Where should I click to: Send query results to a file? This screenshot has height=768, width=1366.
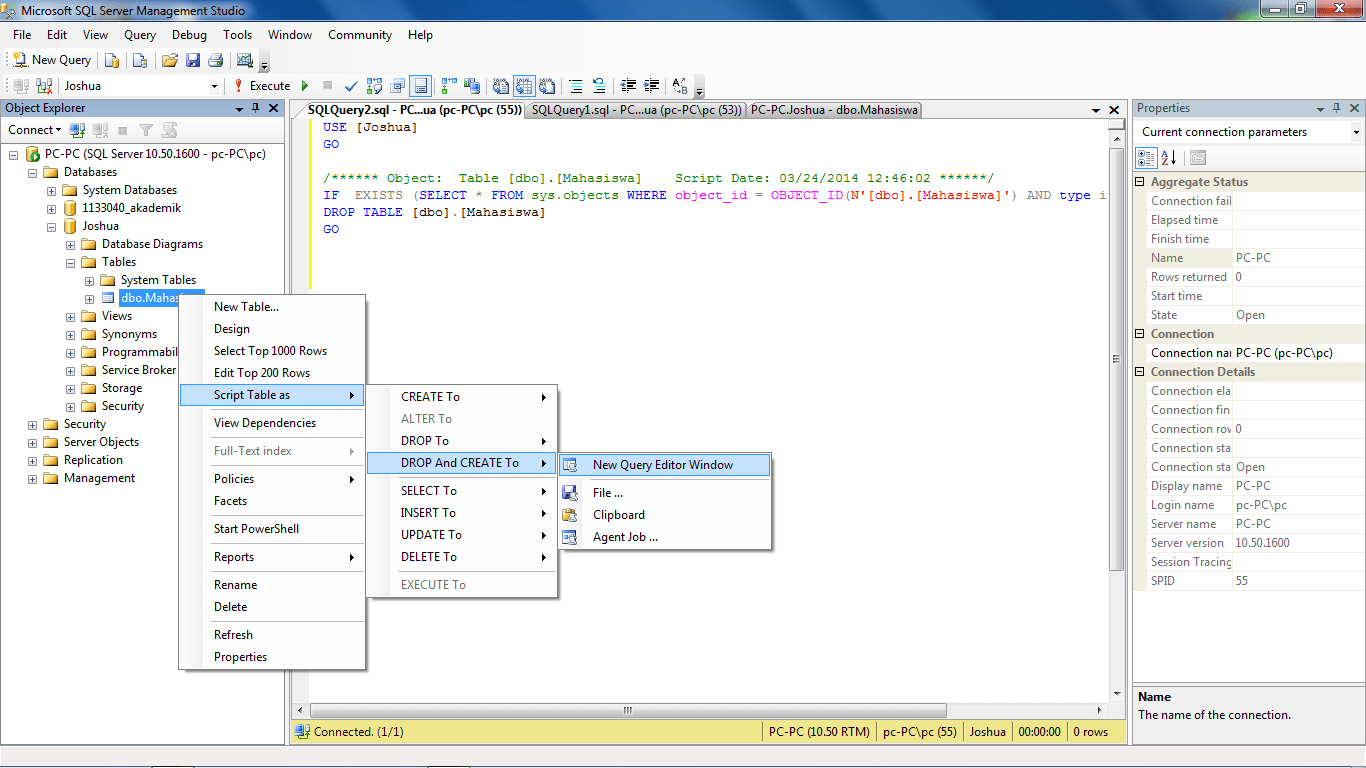tap(547, 86)
